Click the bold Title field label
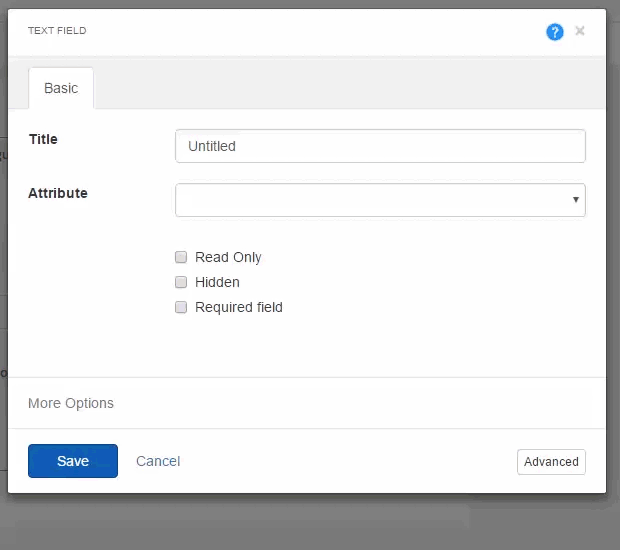 [x=43, y=139]
